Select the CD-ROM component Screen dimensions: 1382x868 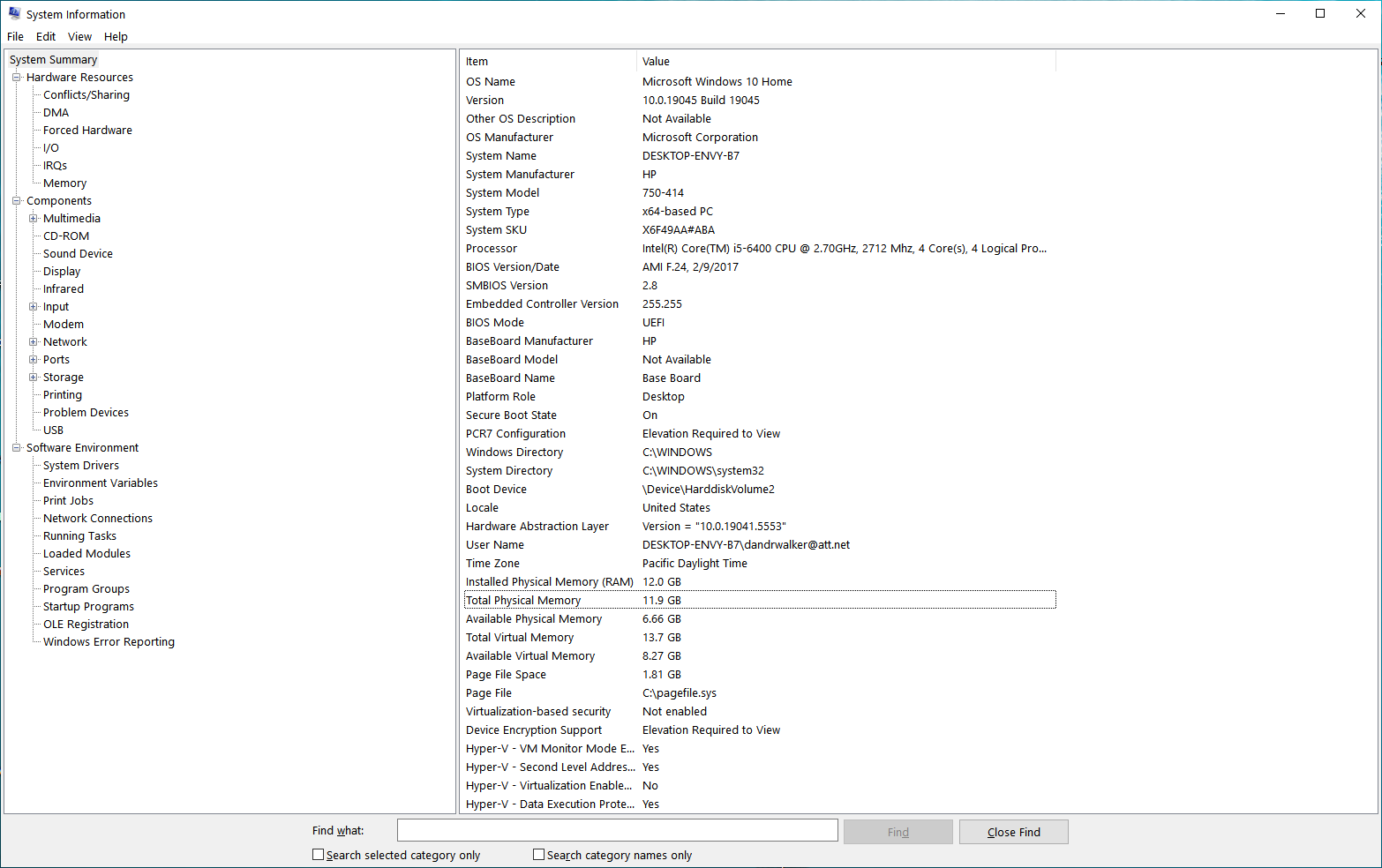(66, 236)
